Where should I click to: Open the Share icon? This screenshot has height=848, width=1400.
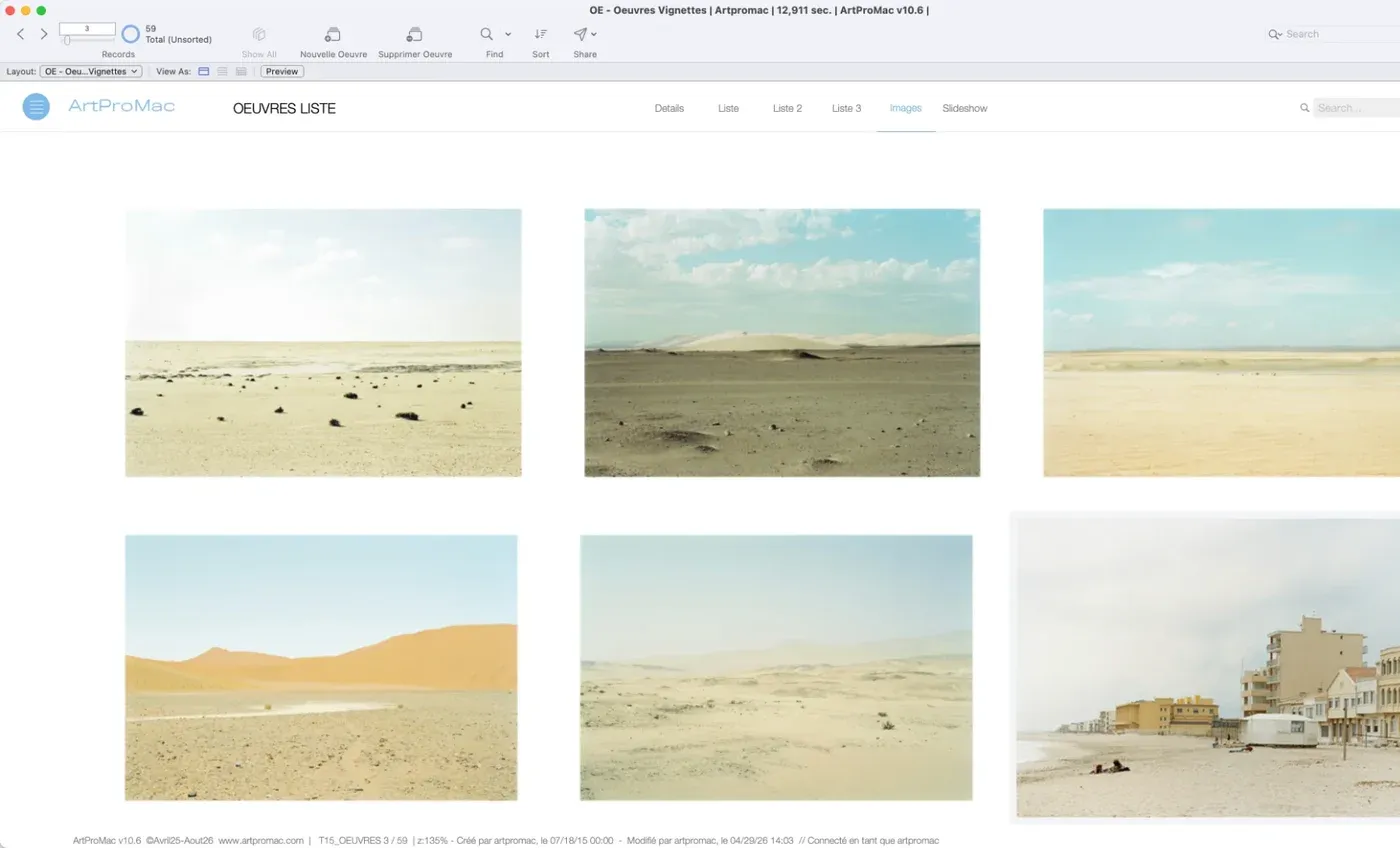point(580,34)
